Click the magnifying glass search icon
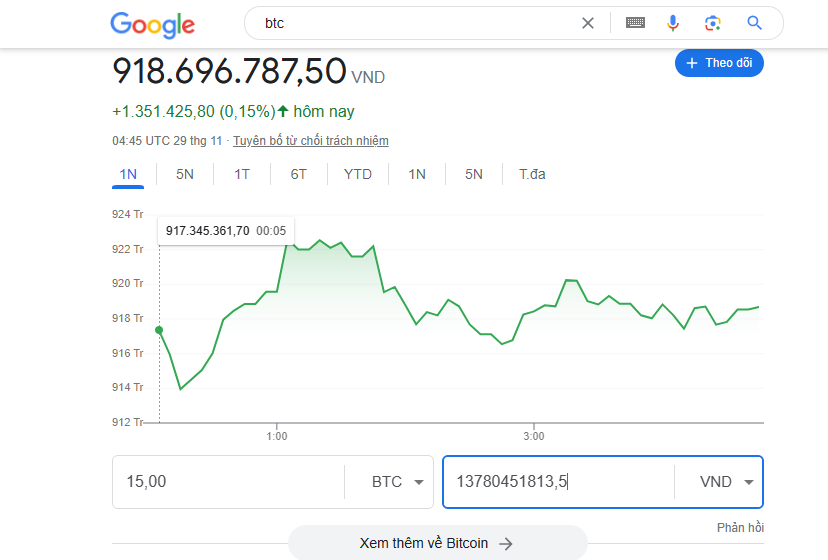 [754, 23]
